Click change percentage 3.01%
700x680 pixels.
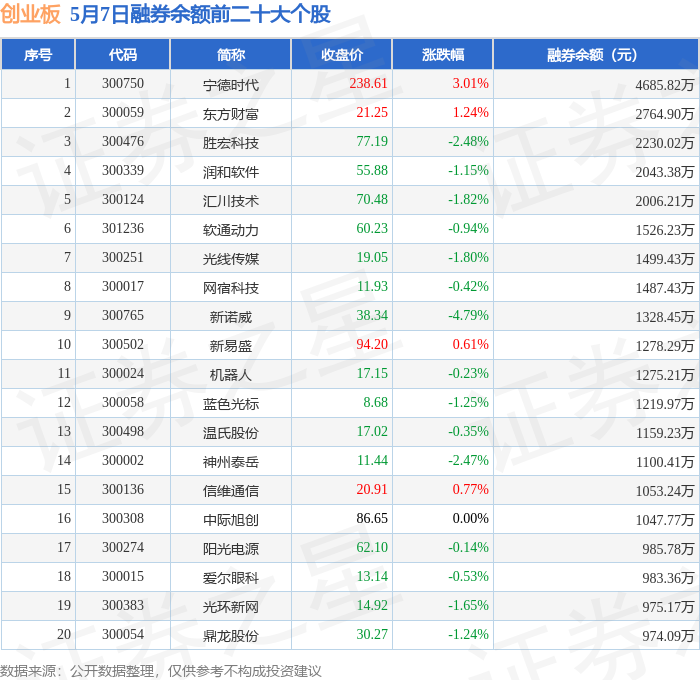click(x=471, y=83)
